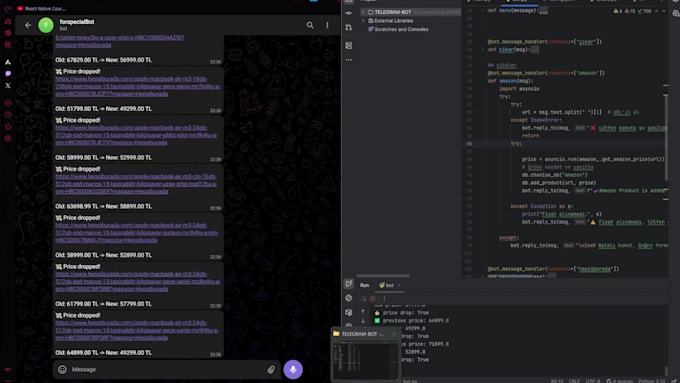Click Run console vertical scrollbar

coord(667,371)
